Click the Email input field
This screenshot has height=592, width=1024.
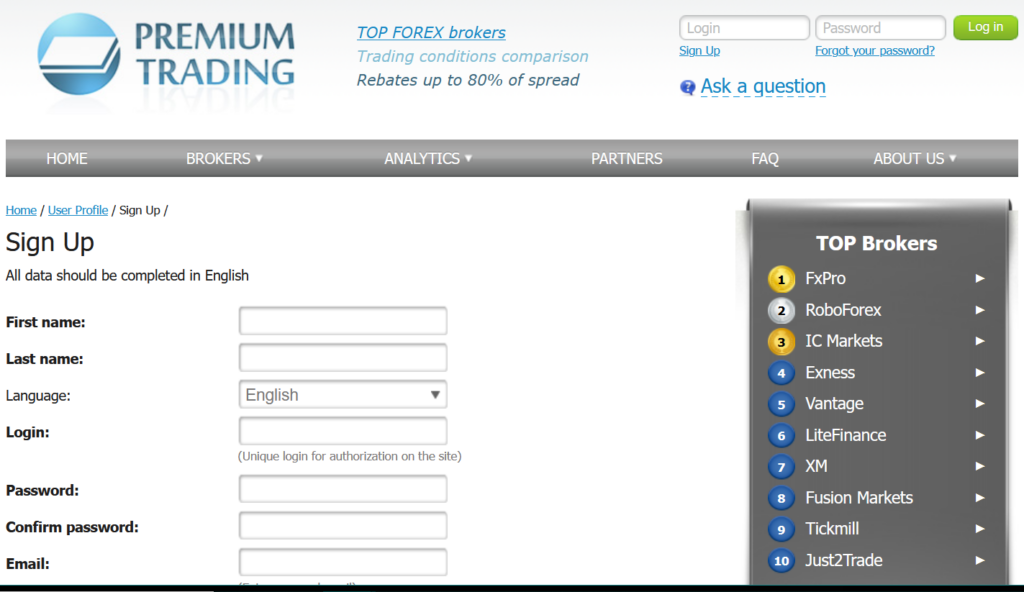click(x=343, y=562)
